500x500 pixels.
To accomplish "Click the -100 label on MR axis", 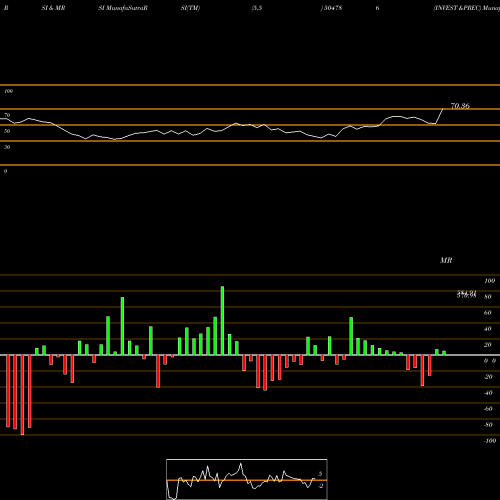I will coord(490,441).
